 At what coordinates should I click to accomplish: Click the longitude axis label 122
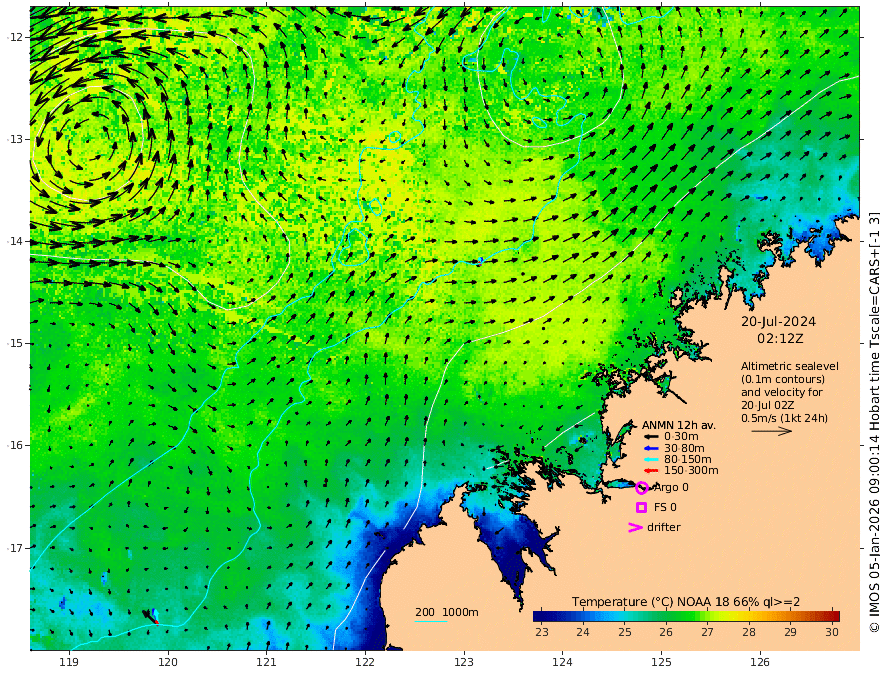tap(365, 662)
